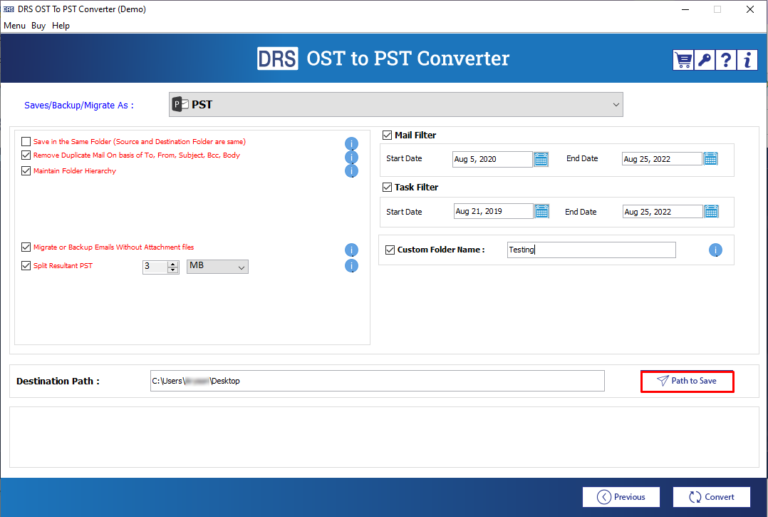This screenshot has height=517, width=768.
Task: Open calendar for Task Filter End Date
Action: [710, 211]
